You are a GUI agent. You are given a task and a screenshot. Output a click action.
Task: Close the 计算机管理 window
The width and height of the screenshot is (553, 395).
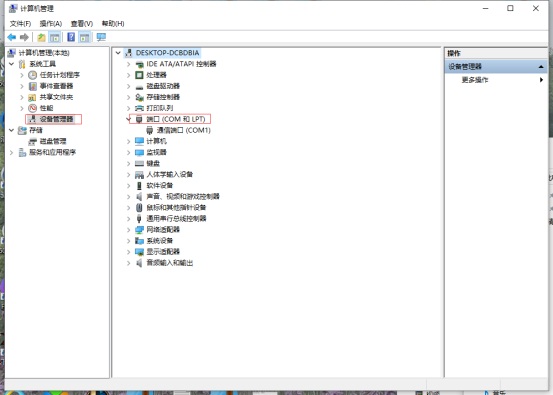click(535, 8)
